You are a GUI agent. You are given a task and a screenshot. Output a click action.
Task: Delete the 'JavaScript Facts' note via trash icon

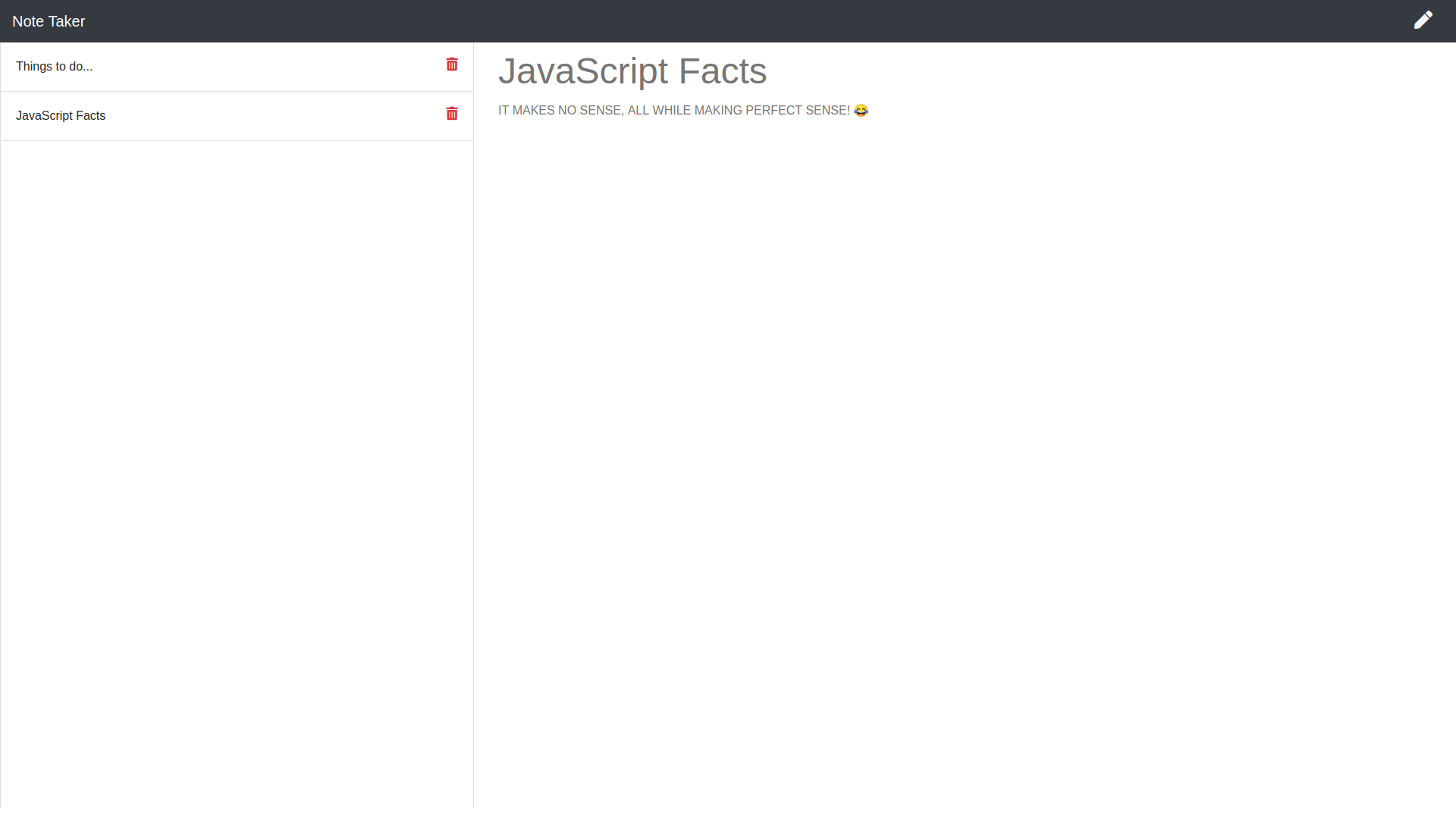452,114
